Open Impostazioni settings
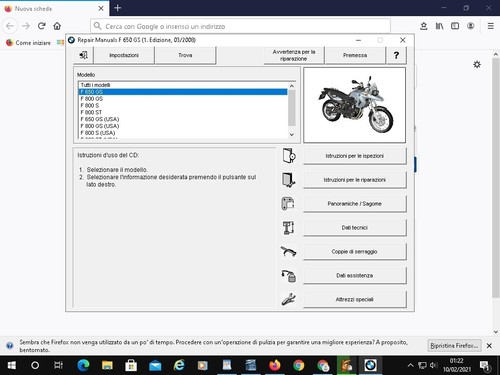500x375 pixels. [x=124, y=55]
